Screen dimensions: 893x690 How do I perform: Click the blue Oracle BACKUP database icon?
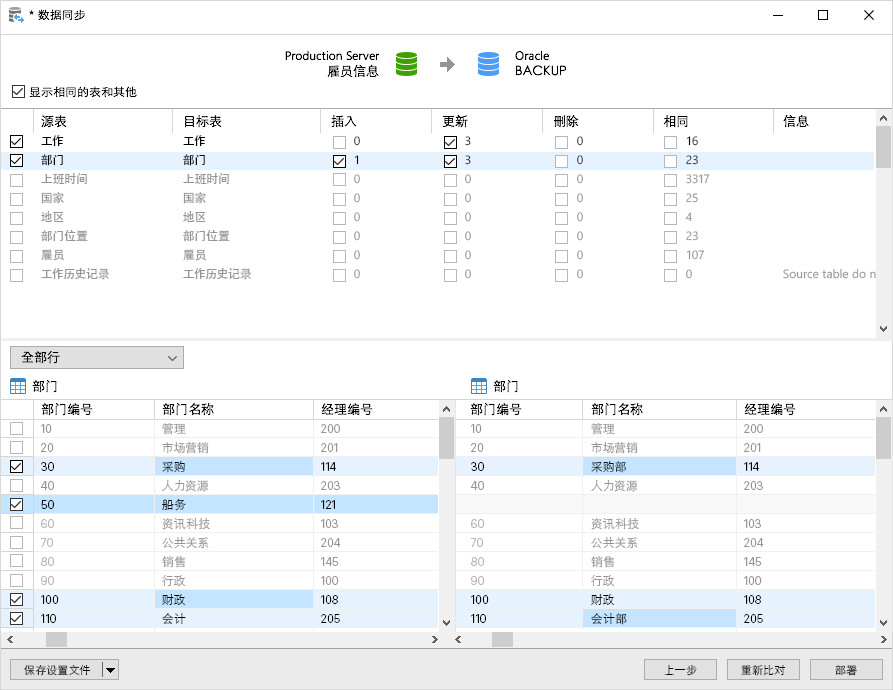point(487,63)
